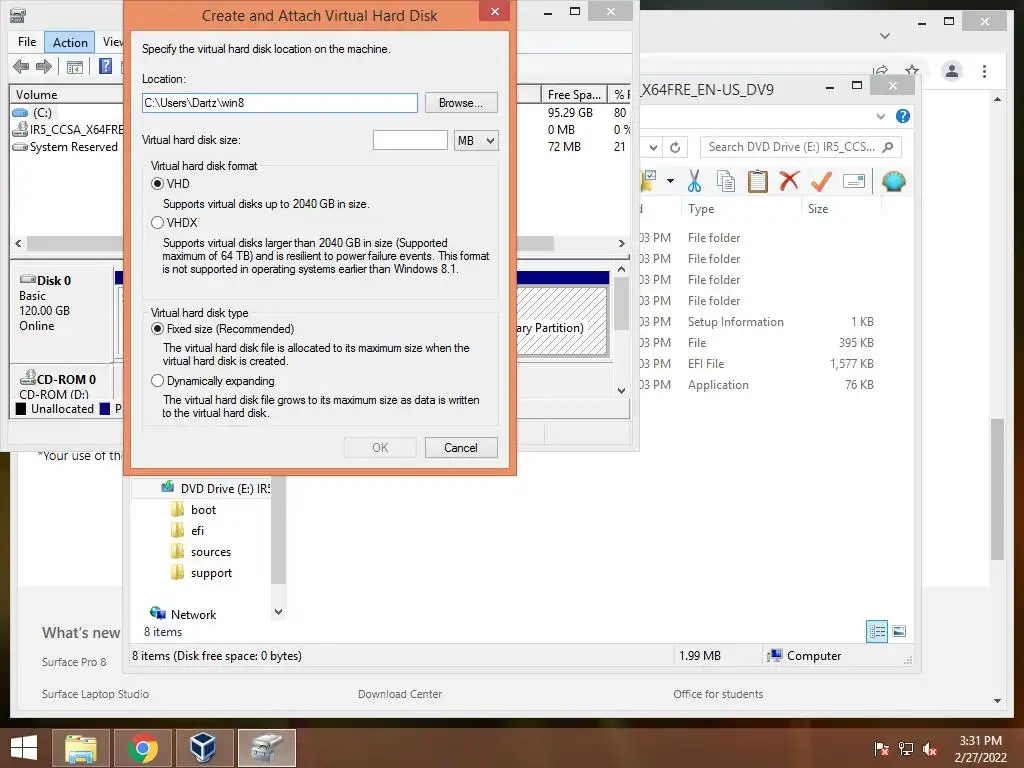The height and width of the screenshot is (768, 1024).
Task: Open VirtualBox from taskbar
Action: pyautogui.click(x=203, y=748)
